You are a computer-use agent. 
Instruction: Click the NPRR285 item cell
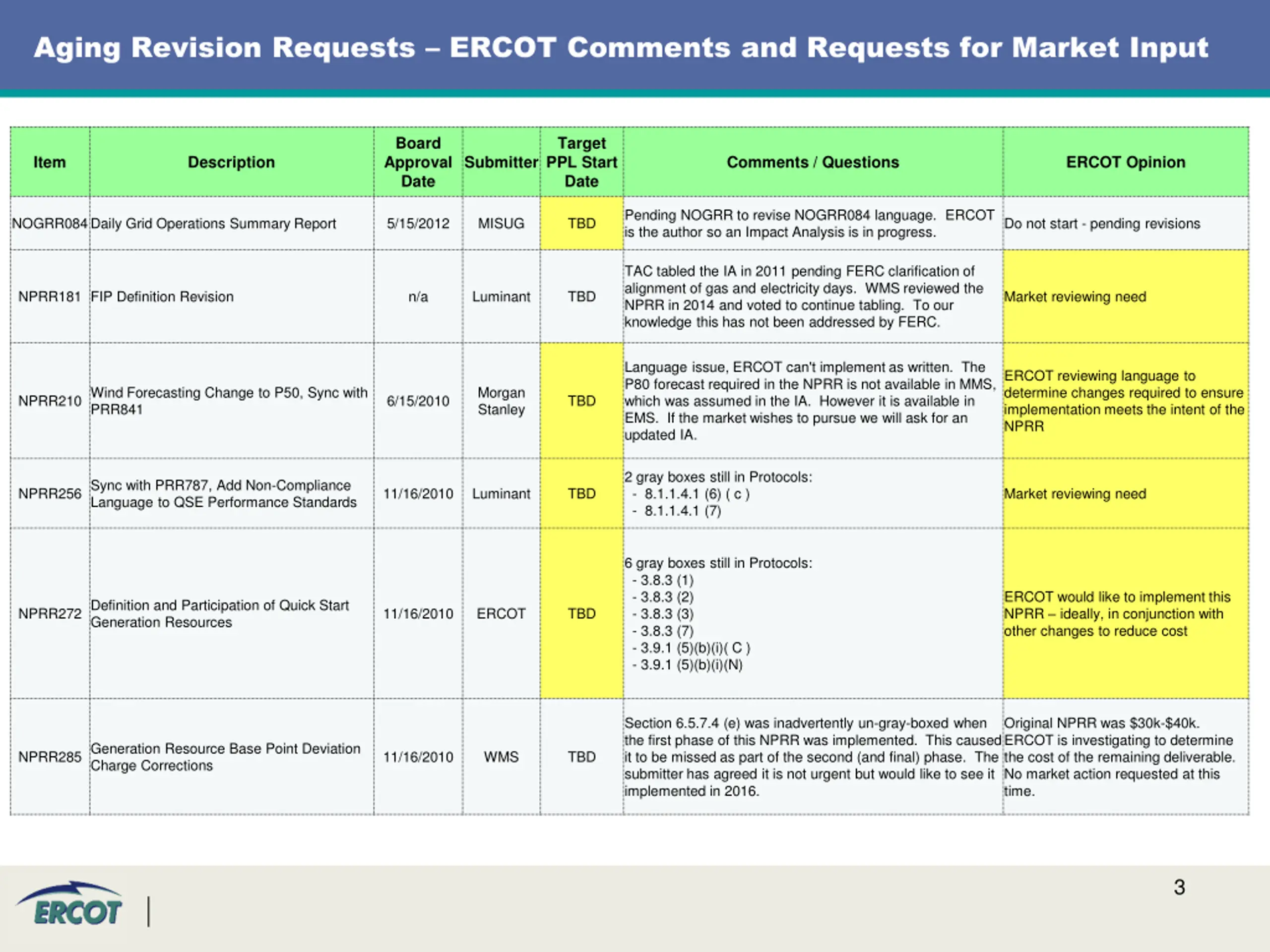pos(50,757)
